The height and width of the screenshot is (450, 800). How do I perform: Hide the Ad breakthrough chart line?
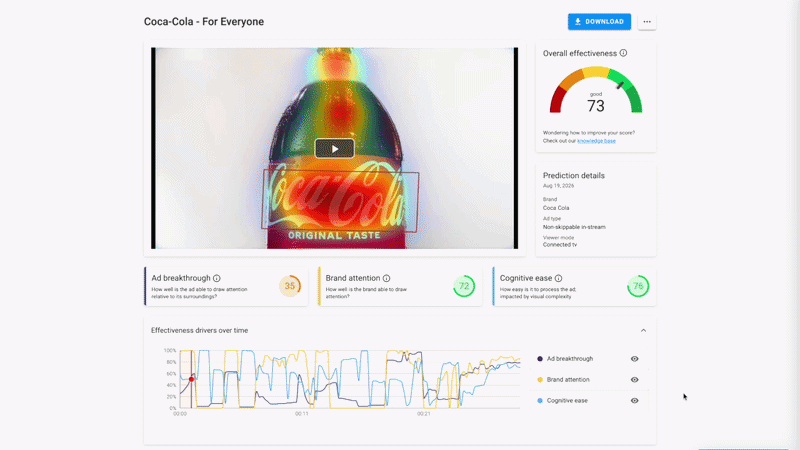[635, 359]
